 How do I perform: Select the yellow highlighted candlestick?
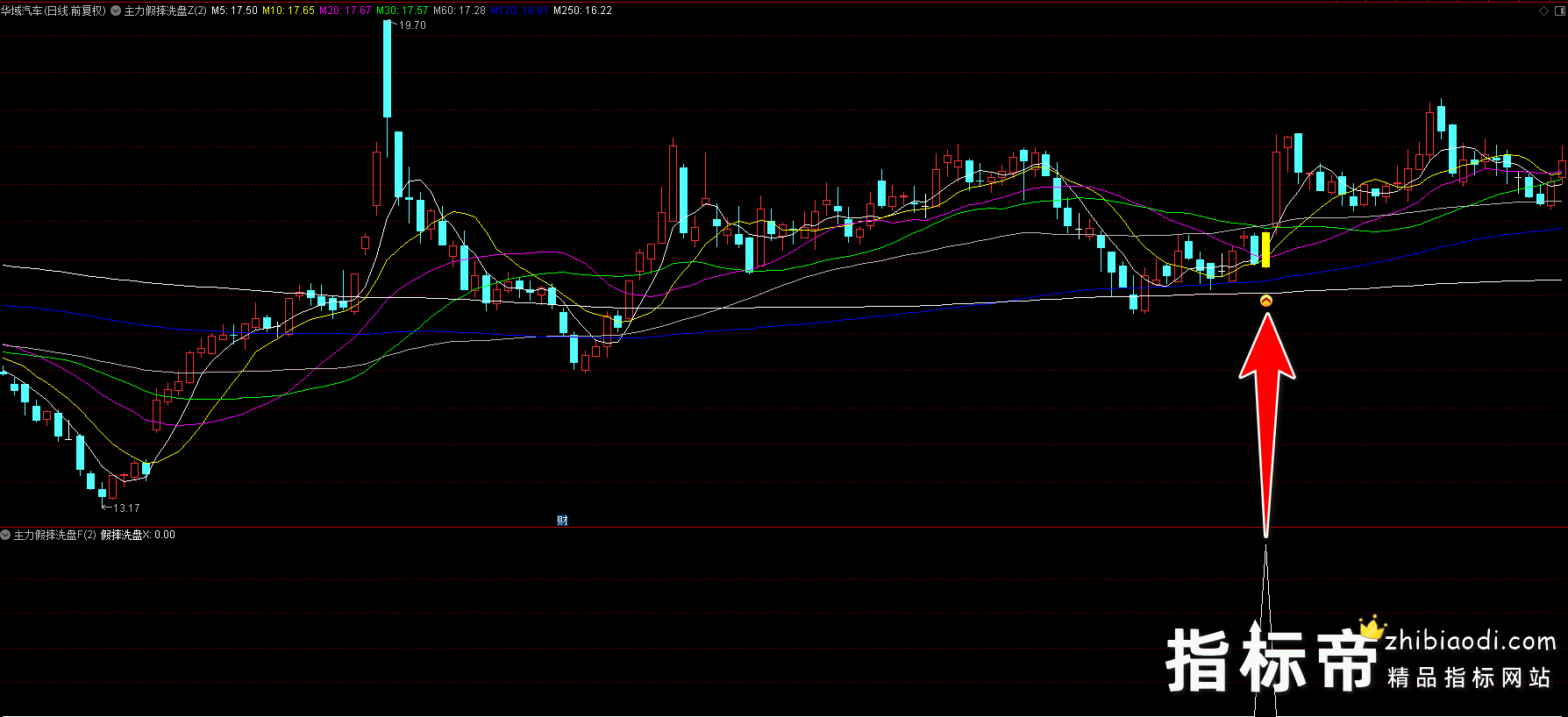1265,249
